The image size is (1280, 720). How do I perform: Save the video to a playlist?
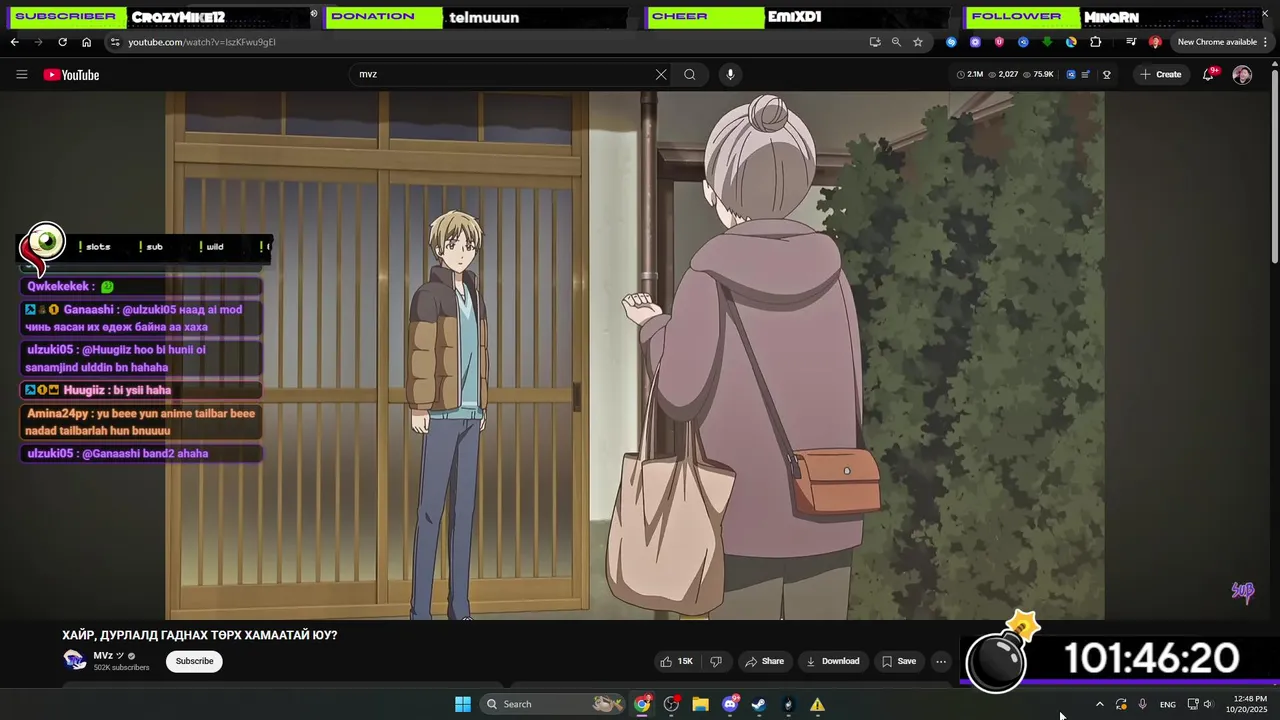point(898,661)
